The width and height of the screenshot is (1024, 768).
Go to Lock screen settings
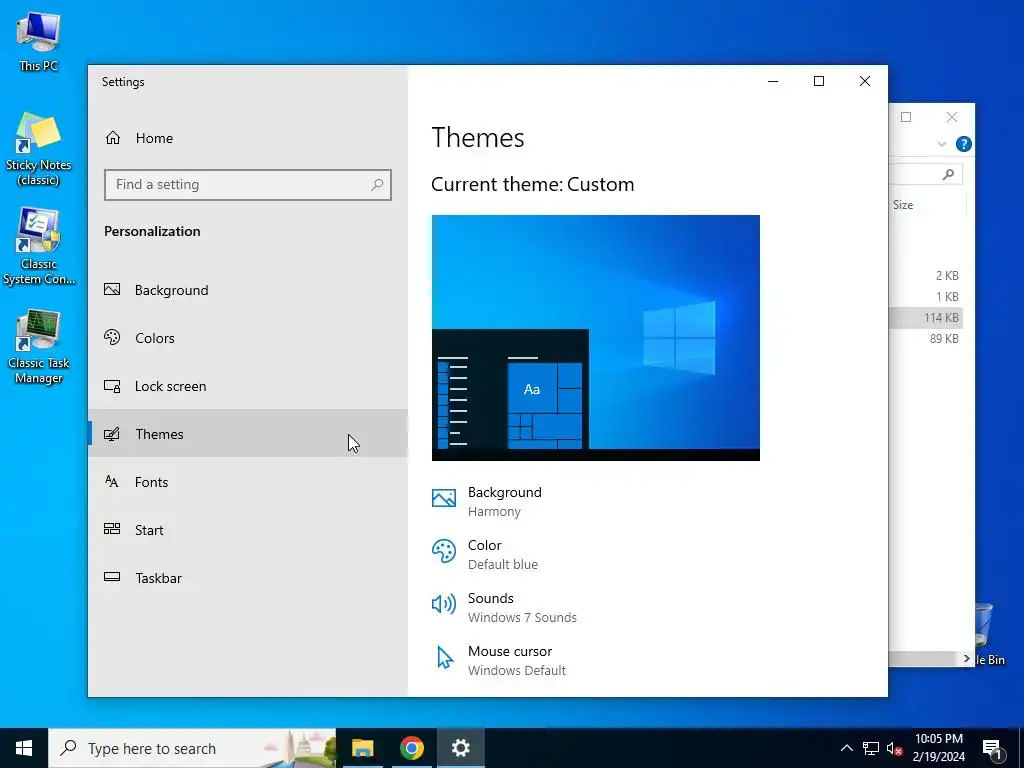point(248,386)
